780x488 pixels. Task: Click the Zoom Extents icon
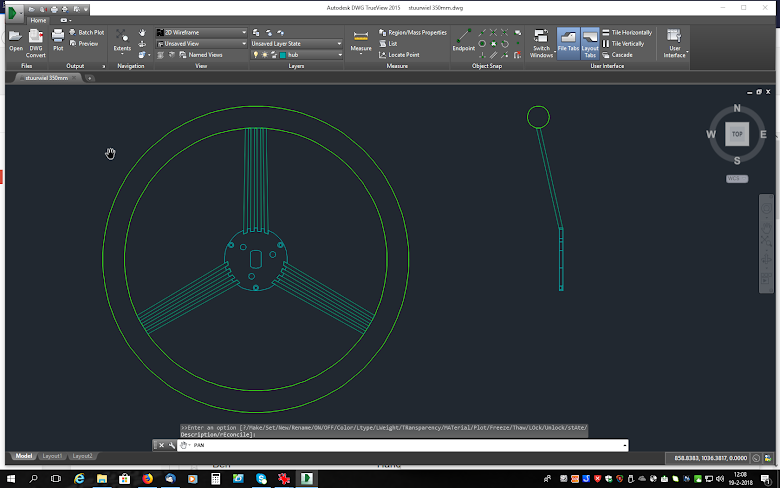coord(122,36)
